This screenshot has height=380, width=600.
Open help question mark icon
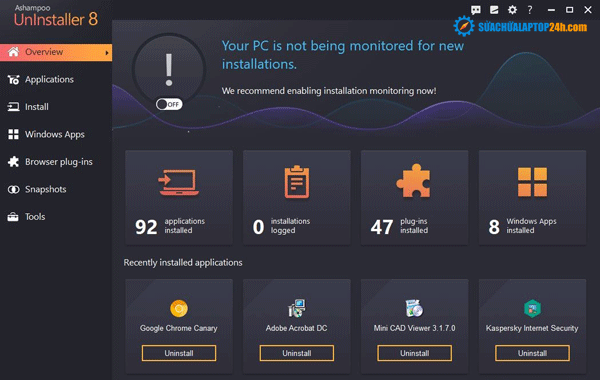coord(530,10)
